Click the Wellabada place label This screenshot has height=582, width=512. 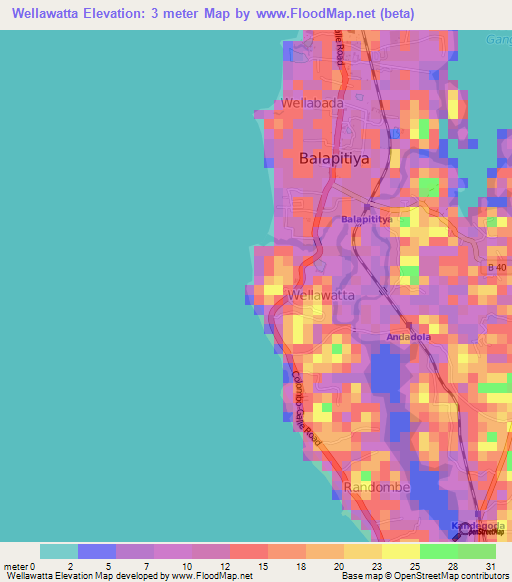312,103
